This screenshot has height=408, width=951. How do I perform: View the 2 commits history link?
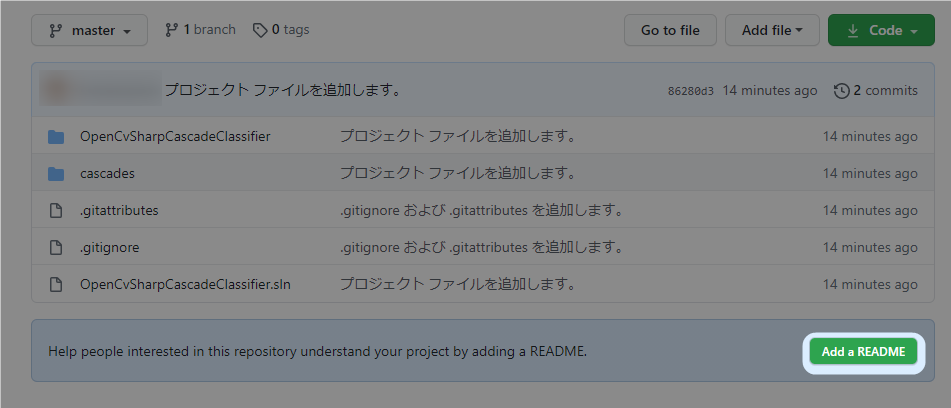[876, 91]
